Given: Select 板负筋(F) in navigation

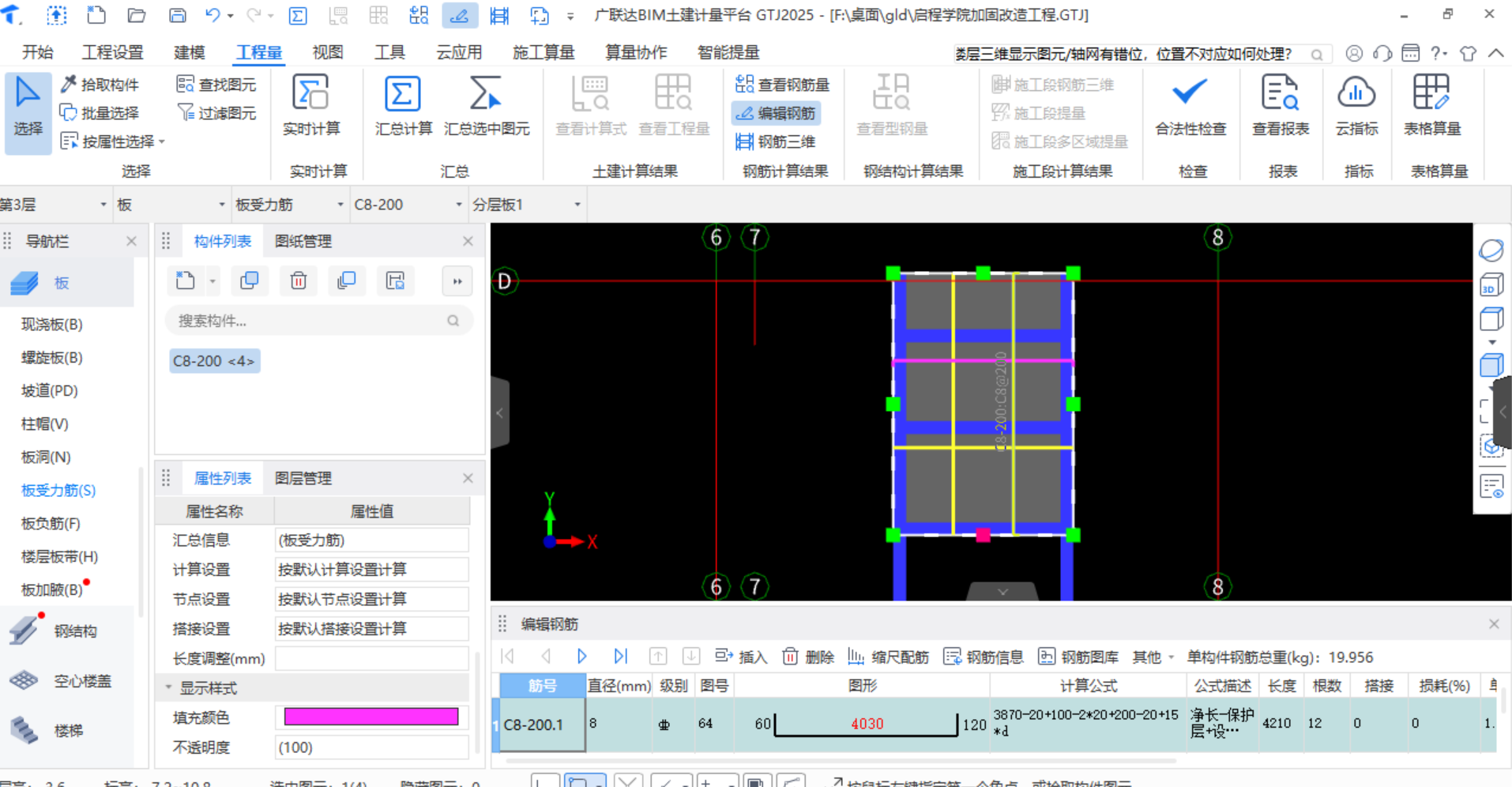Looking at the screenshot, I should (x=51, y=523).
